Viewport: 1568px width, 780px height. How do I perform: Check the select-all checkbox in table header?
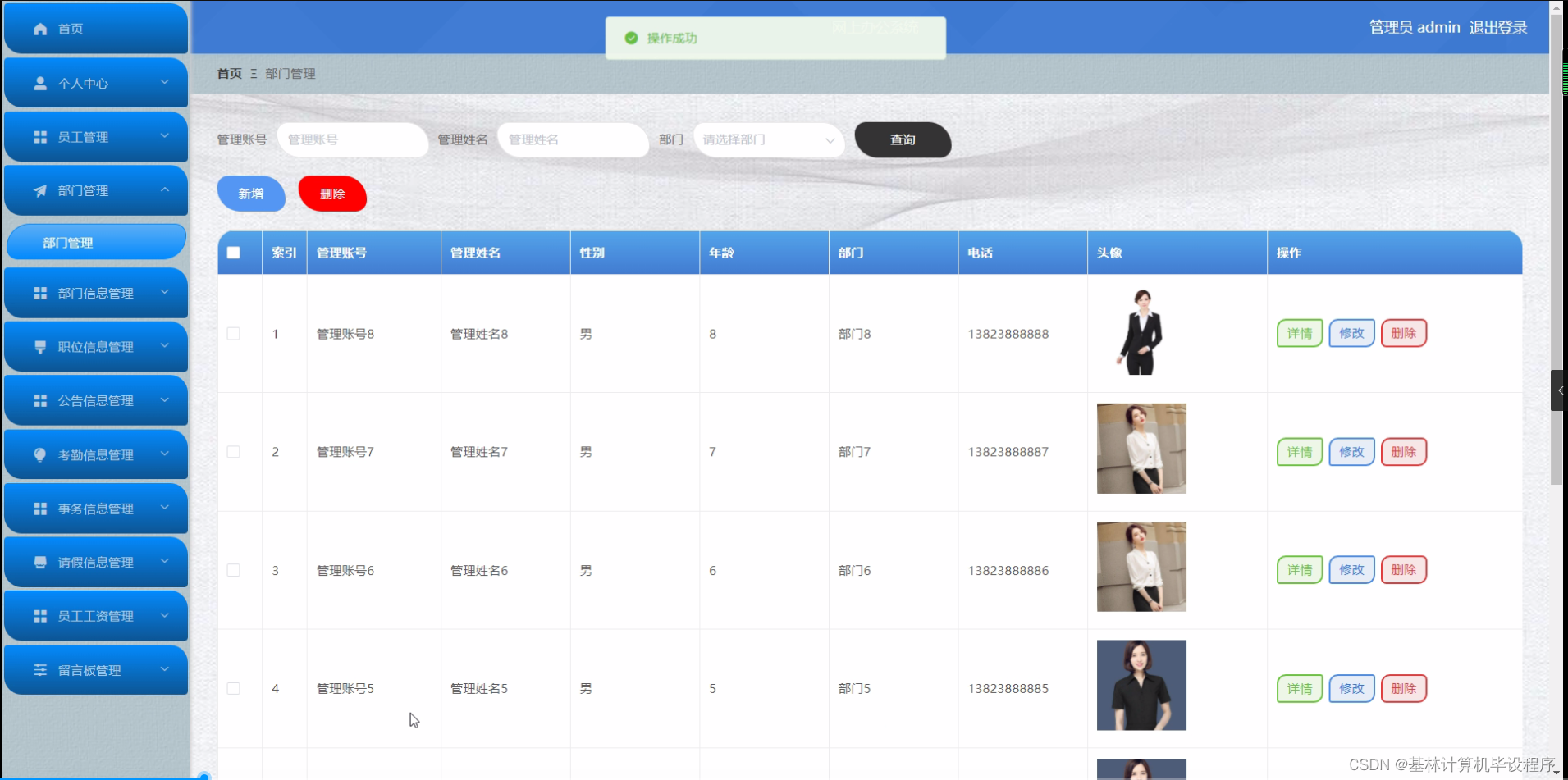(234, 253)
